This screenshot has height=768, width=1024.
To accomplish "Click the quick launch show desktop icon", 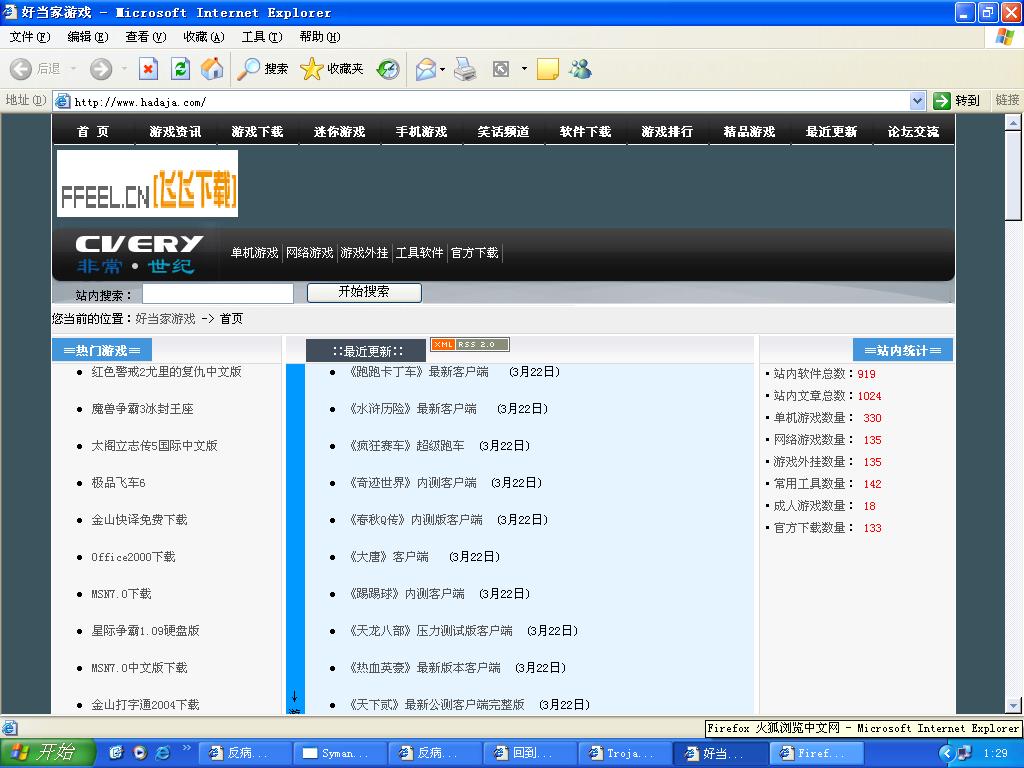I will coord(117,753).
